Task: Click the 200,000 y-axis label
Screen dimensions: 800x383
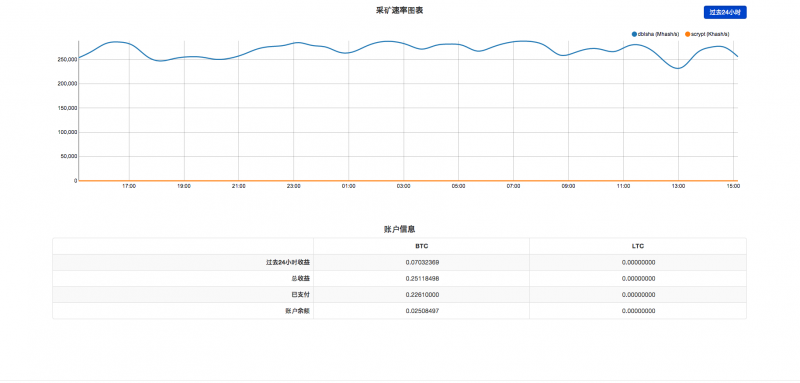Action: (x=68, y=84)
